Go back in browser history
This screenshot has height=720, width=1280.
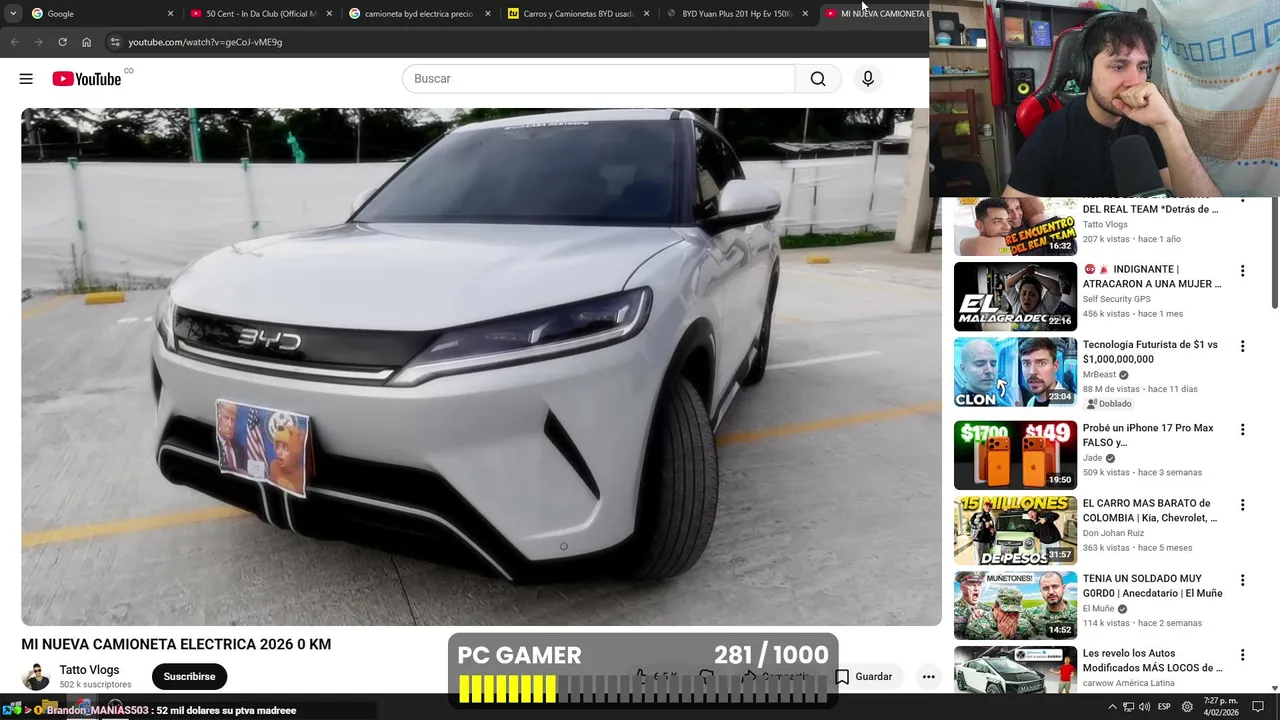pos(14,42)
